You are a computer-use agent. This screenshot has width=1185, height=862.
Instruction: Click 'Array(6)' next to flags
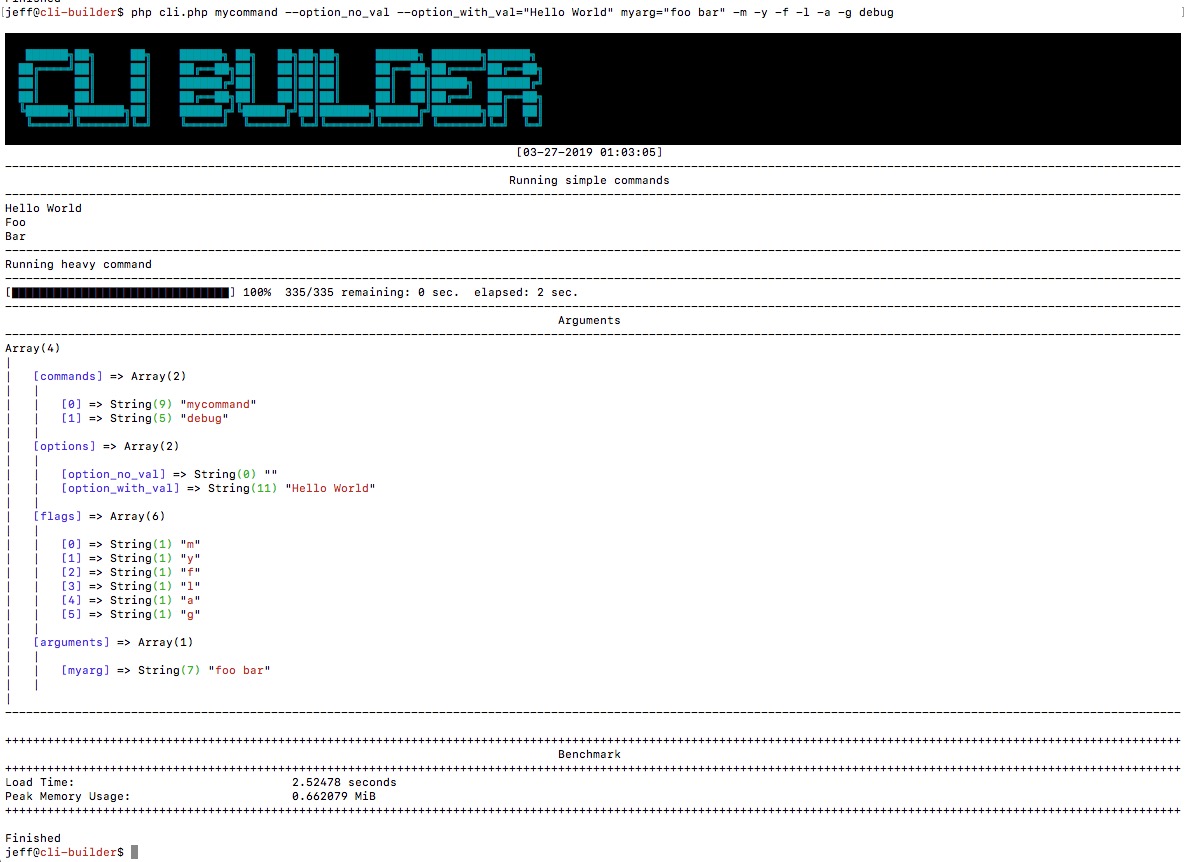138,517
